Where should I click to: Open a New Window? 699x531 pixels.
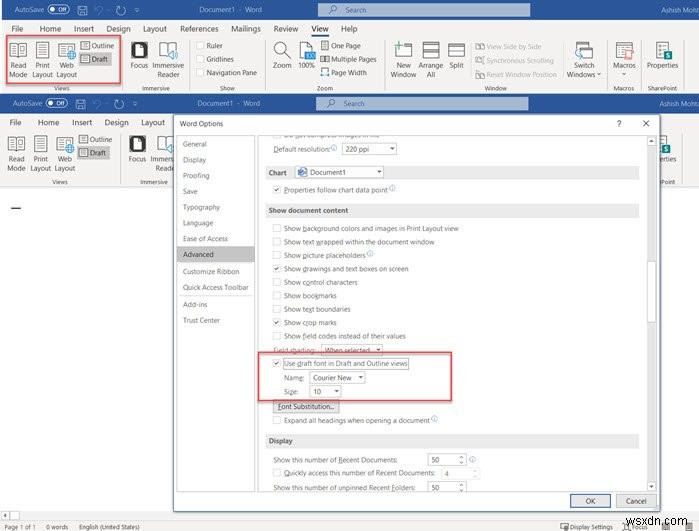pos(403,60)
